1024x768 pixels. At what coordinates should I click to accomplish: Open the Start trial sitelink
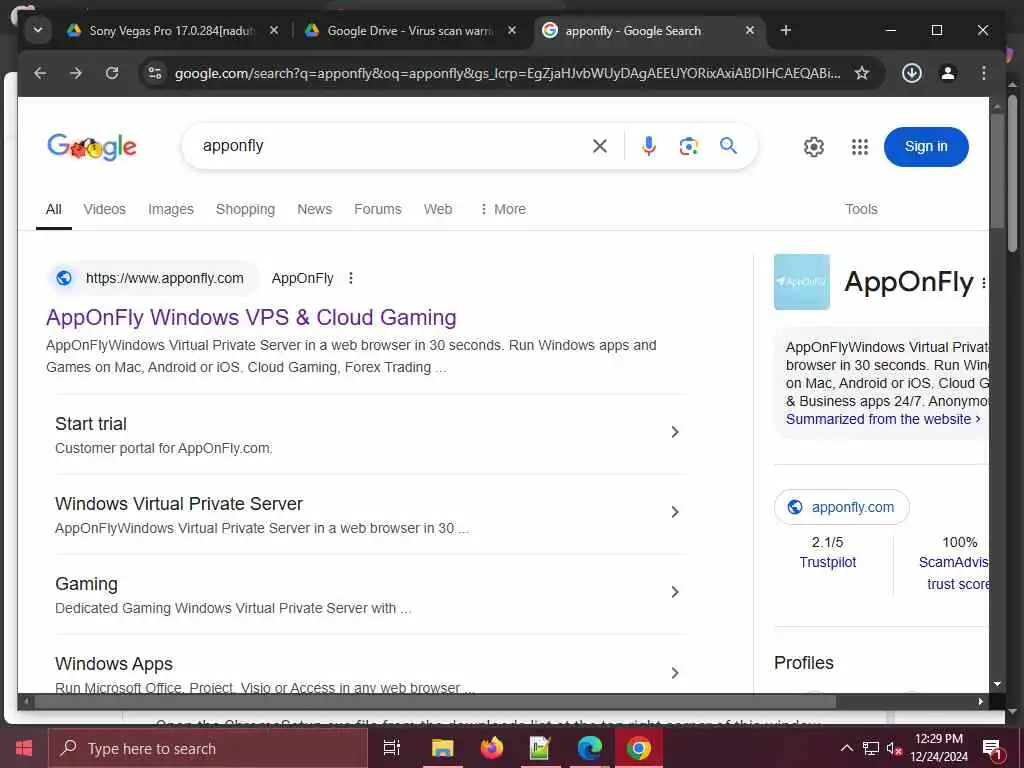point(91,424)
